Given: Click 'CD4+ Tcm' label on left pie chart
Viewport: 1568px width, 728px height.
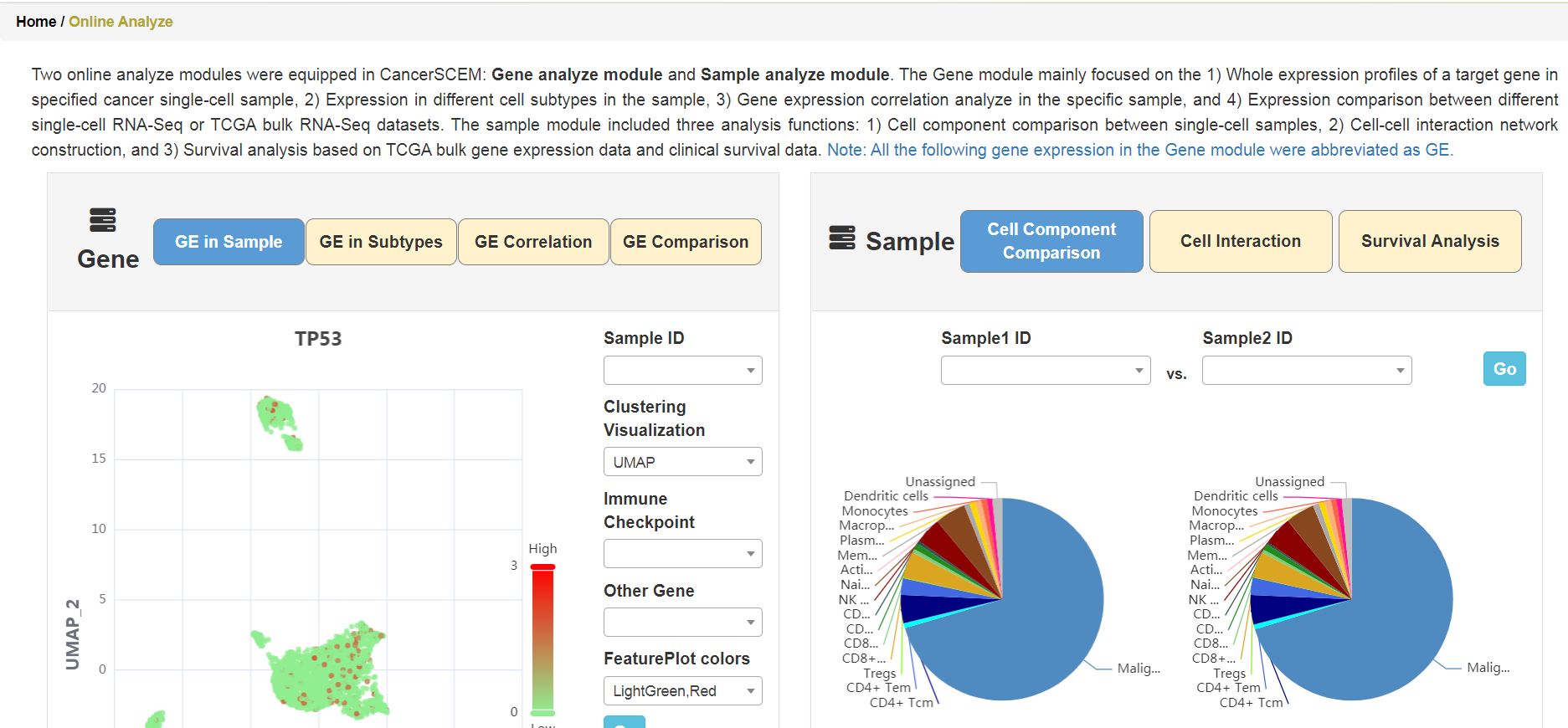Looking at the screenshot, I should click(901, 703).
